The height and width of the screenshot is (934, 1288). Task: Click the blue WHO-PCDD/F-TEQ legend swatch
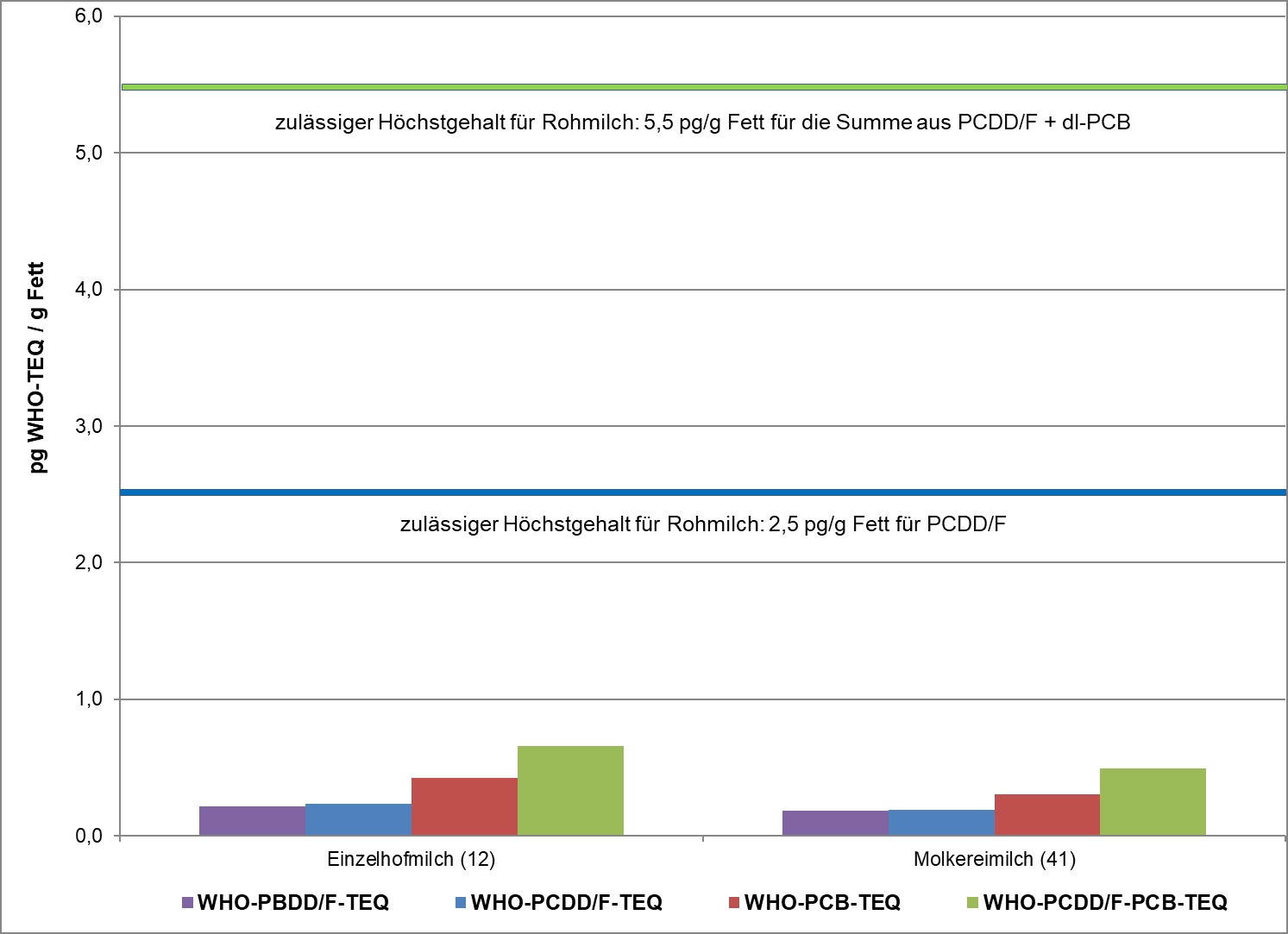point(461,903)
